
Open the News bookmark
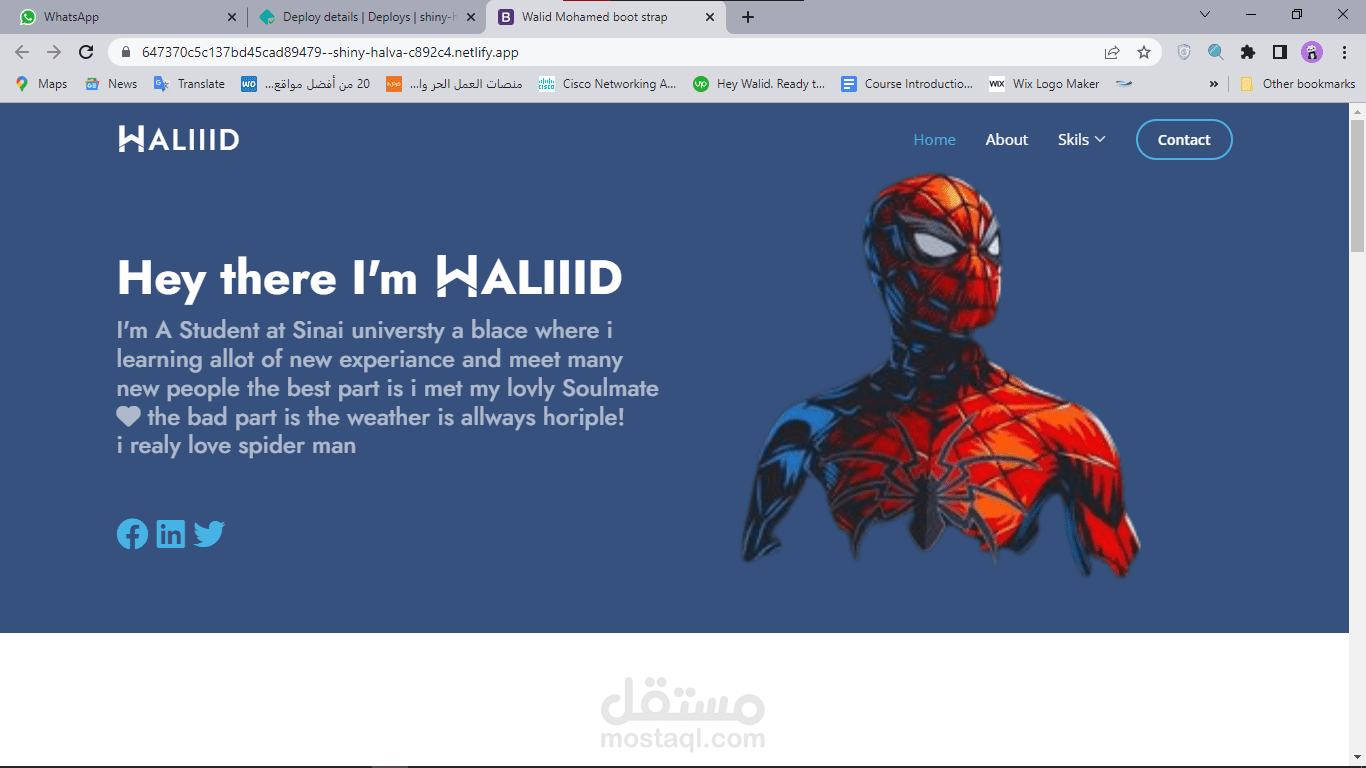(x=111, y=84)
